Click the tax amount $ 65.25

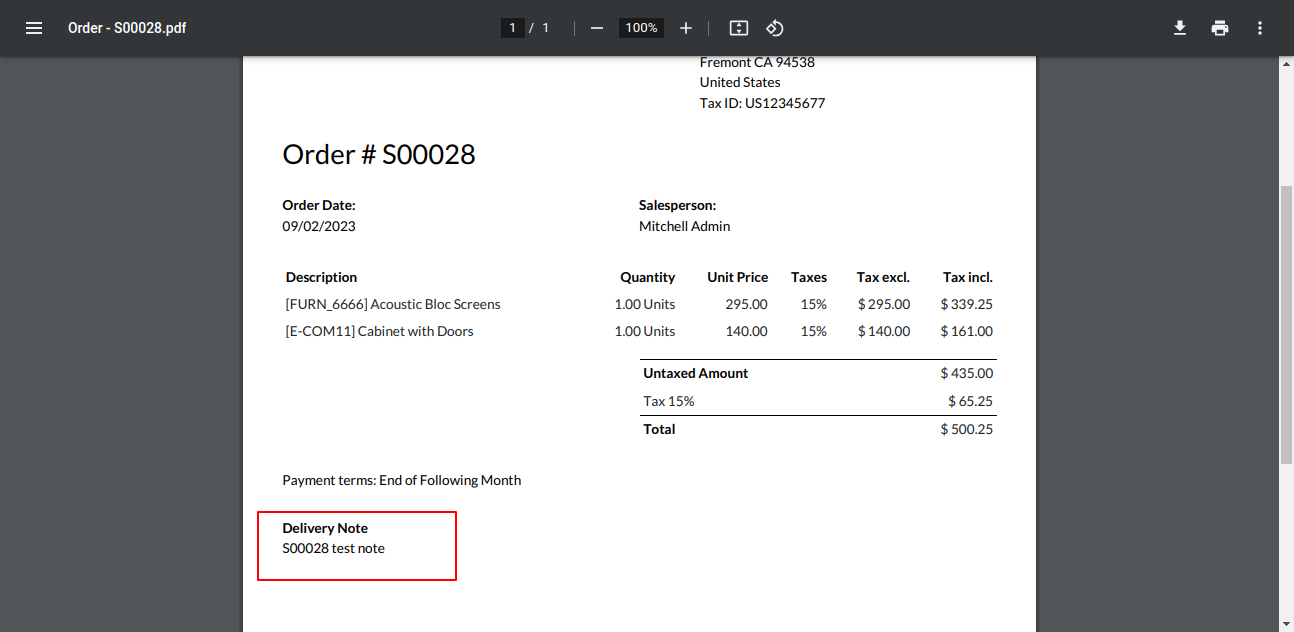click(971, 401)
